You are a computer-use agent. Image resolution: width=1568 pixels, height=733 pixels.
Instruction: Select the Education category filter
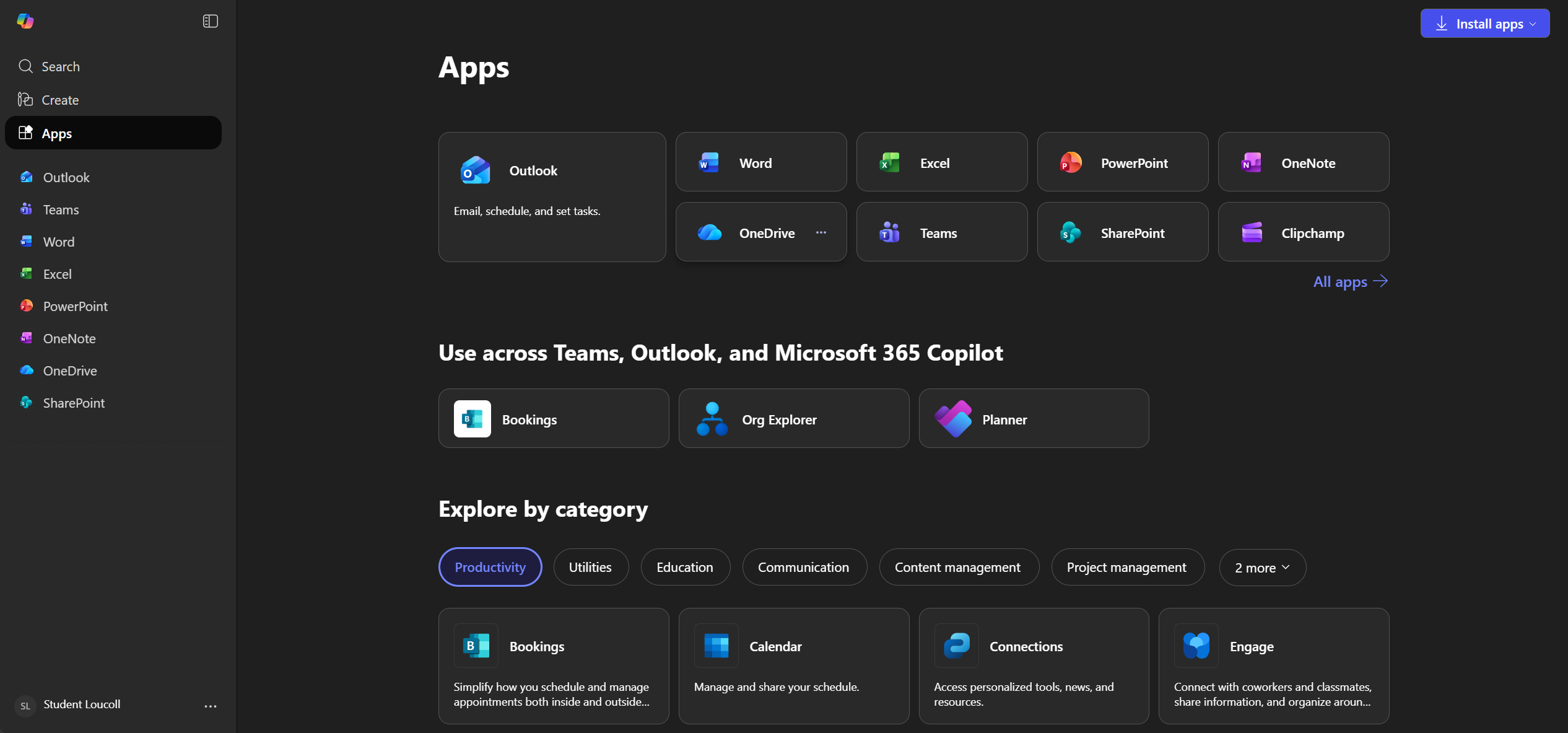(686, 567)
